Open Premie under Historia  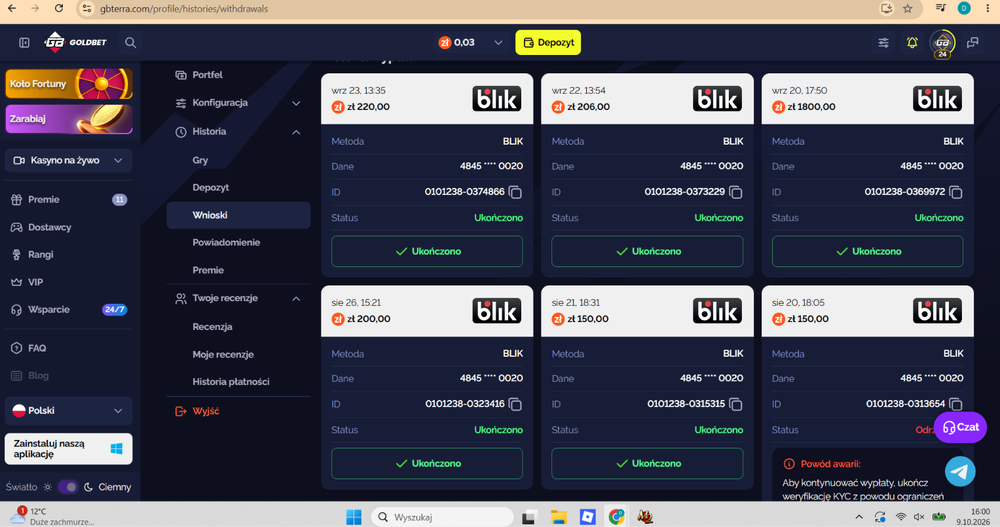[x=208, y=270]
